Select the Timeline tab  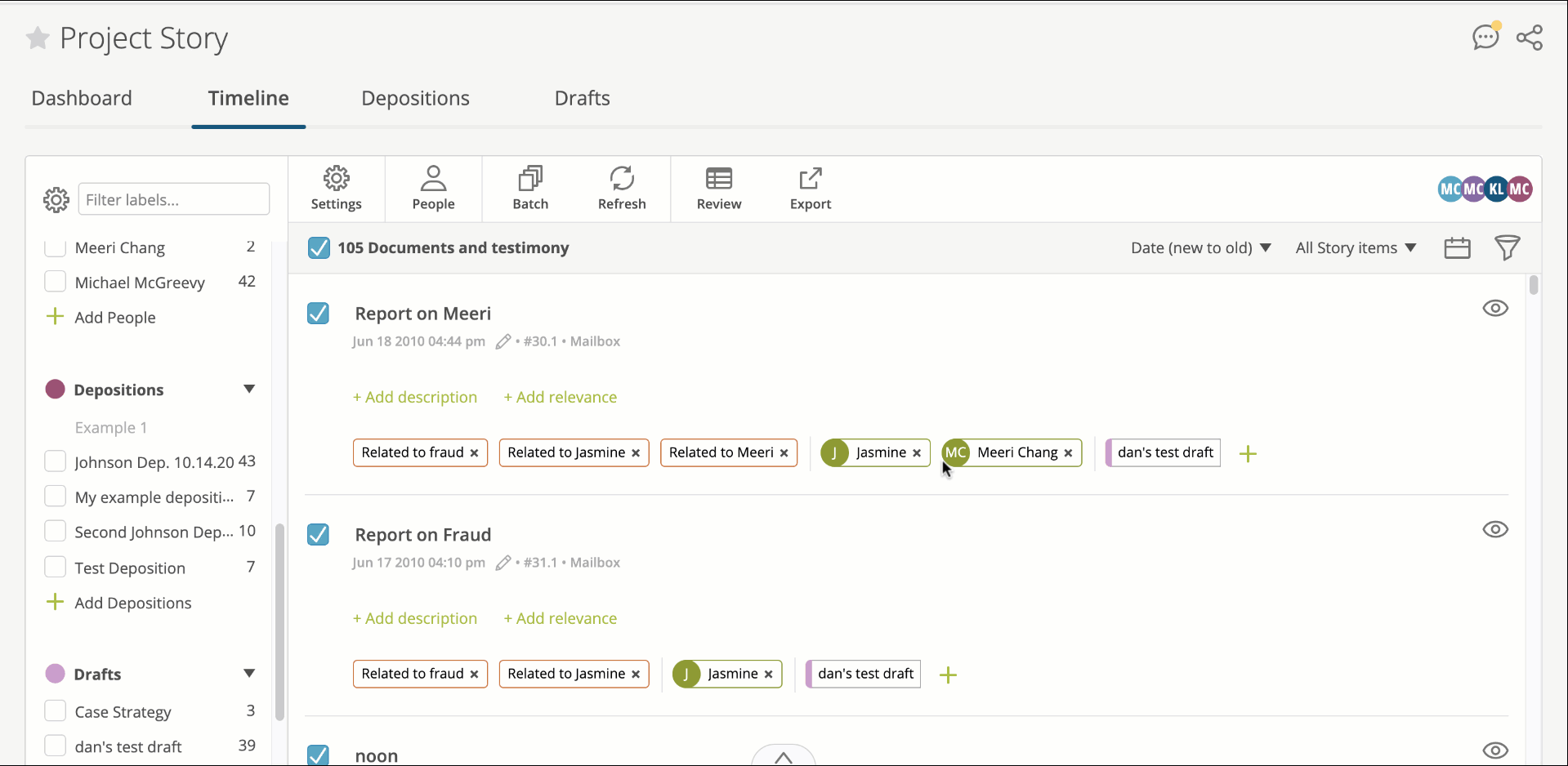pos(248,98)
